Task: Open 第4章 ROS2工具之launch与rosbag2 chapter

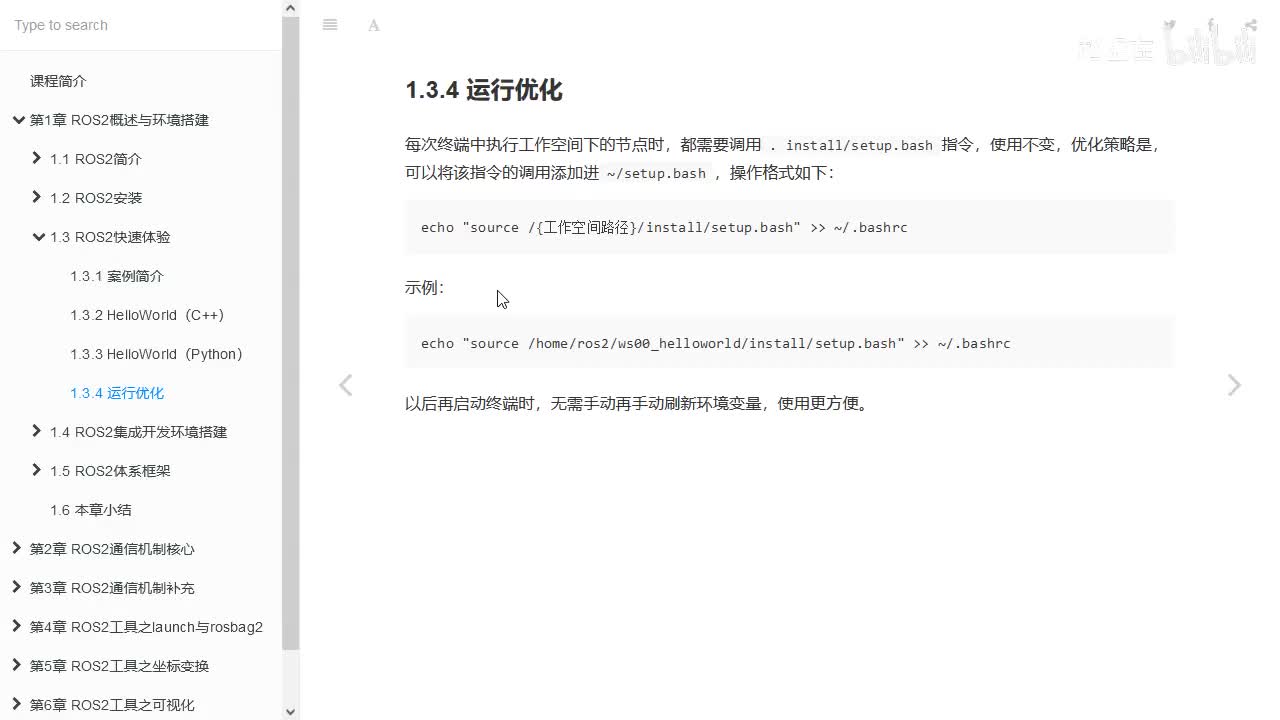Action: (146, 627)
